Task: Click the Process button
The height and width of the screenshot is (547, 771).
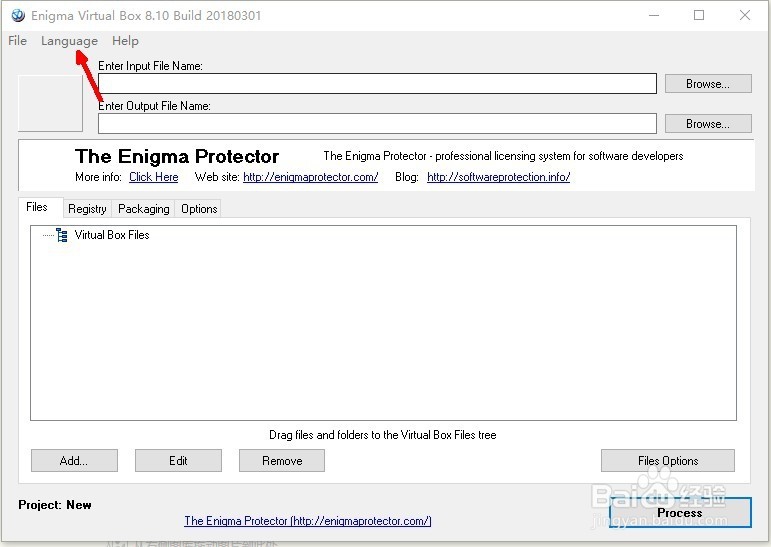Action: [x=680, y=513]
